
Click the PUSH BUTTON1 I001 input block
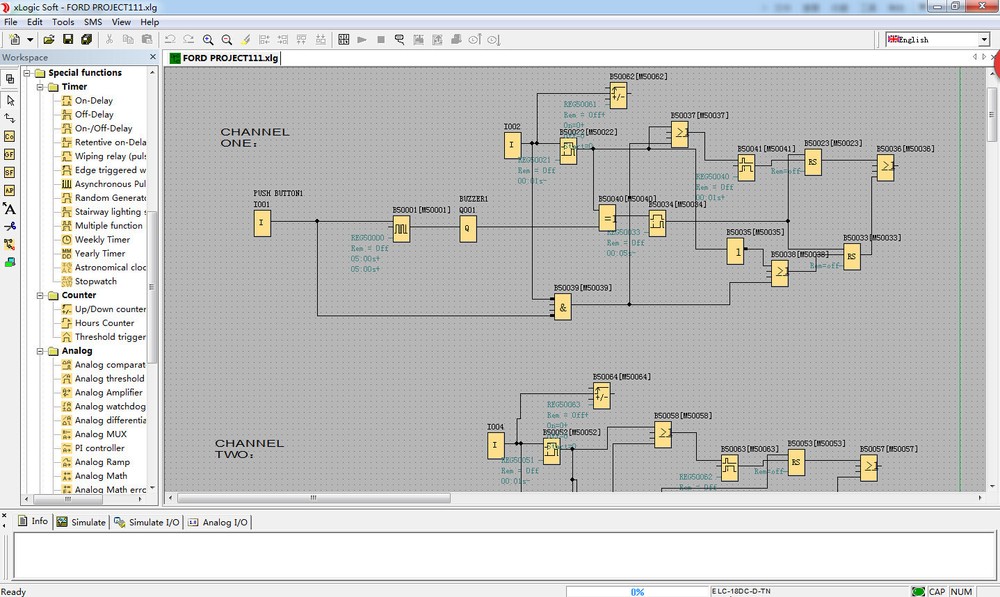pyautogui.click(x=261, y=224)
